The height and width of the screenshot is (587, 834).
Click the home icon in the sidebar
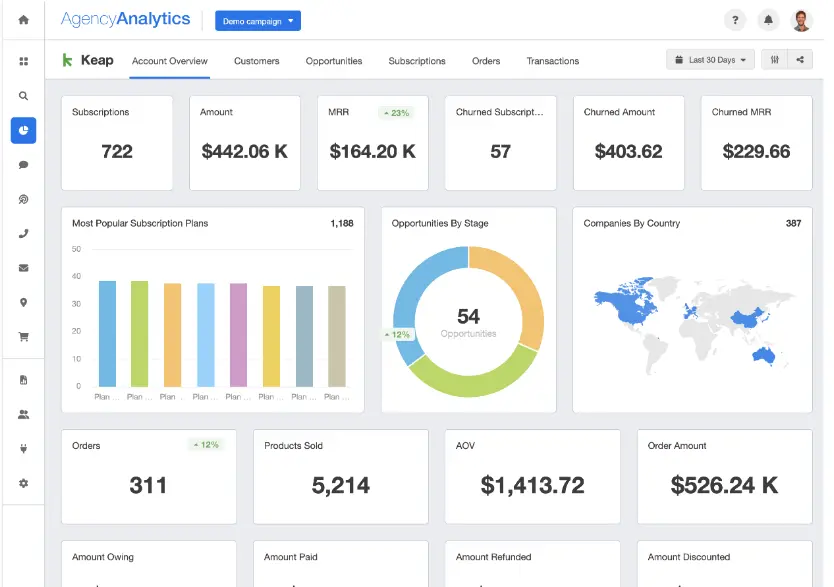click(x=23, y=20)
